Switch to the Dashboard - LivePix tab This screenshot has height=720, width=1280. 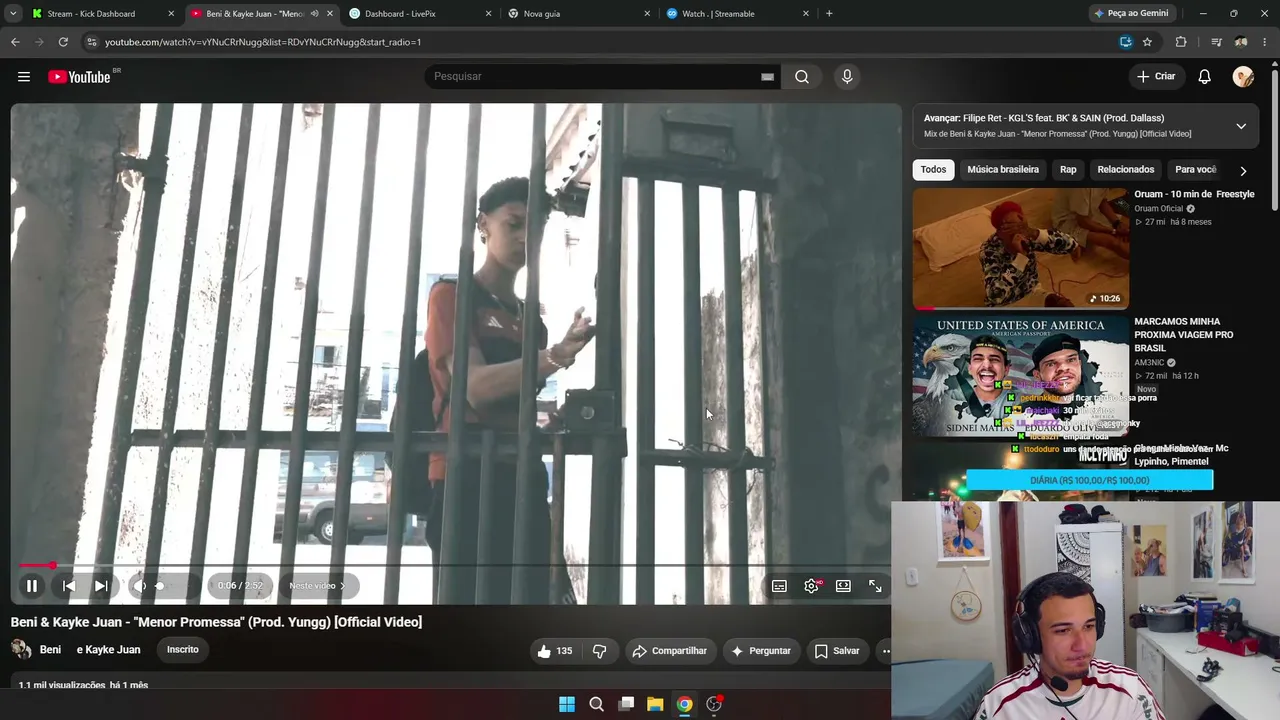pos(419,14)
